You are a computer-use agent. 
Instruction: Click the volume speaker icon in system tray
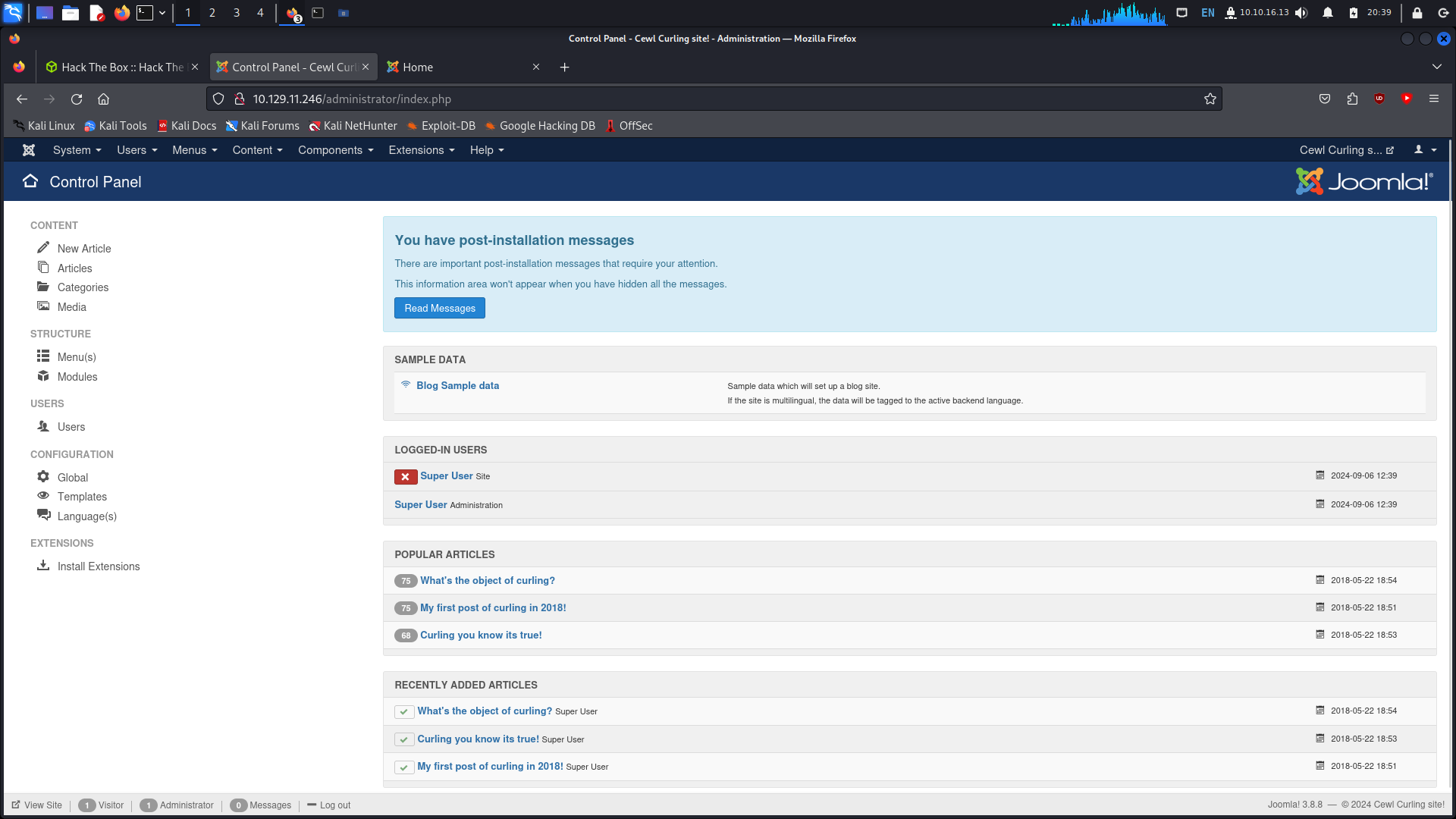[x=1302, y=13]
